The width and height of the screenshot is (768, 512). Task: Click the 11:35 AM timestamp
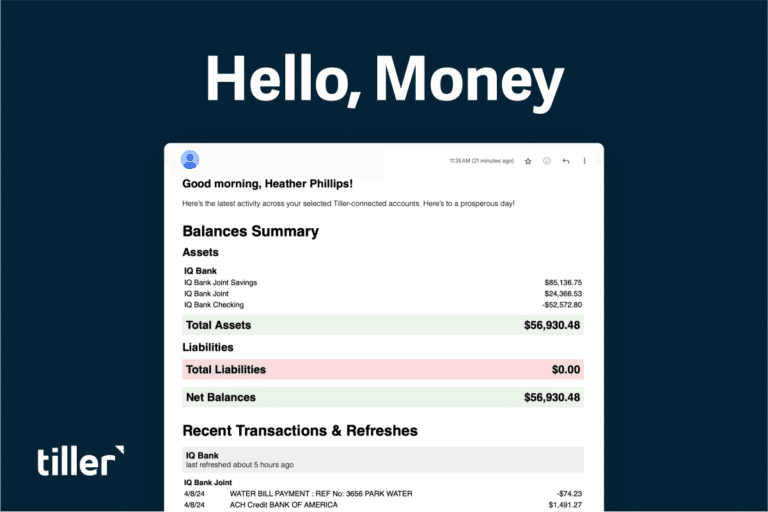(481, 161)
